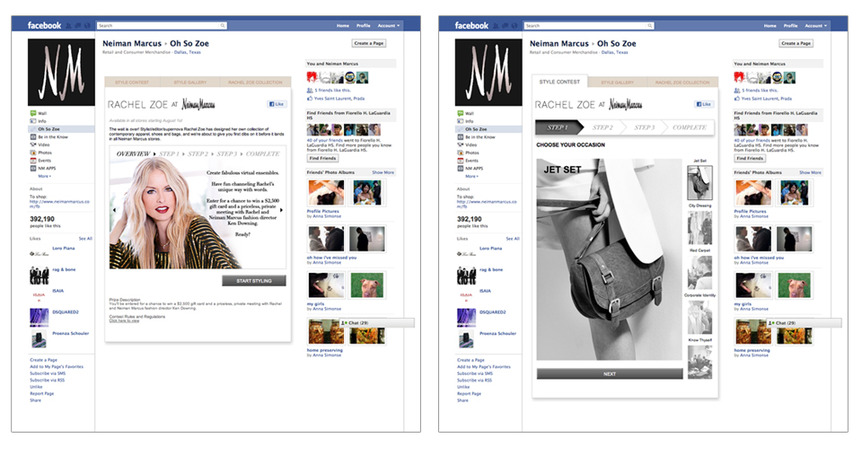The width and height of the screenshot is (862, 464).
Task: Open Chat (29) bar on left Overview page
Action: 377,323
